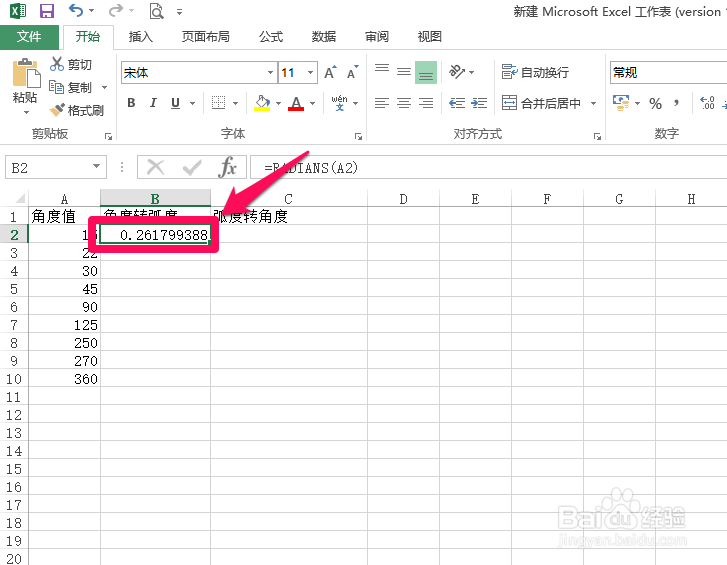Switch to the 页面布局 tab
The width and height of the screenshot is (727, 565).
point(205,37)
